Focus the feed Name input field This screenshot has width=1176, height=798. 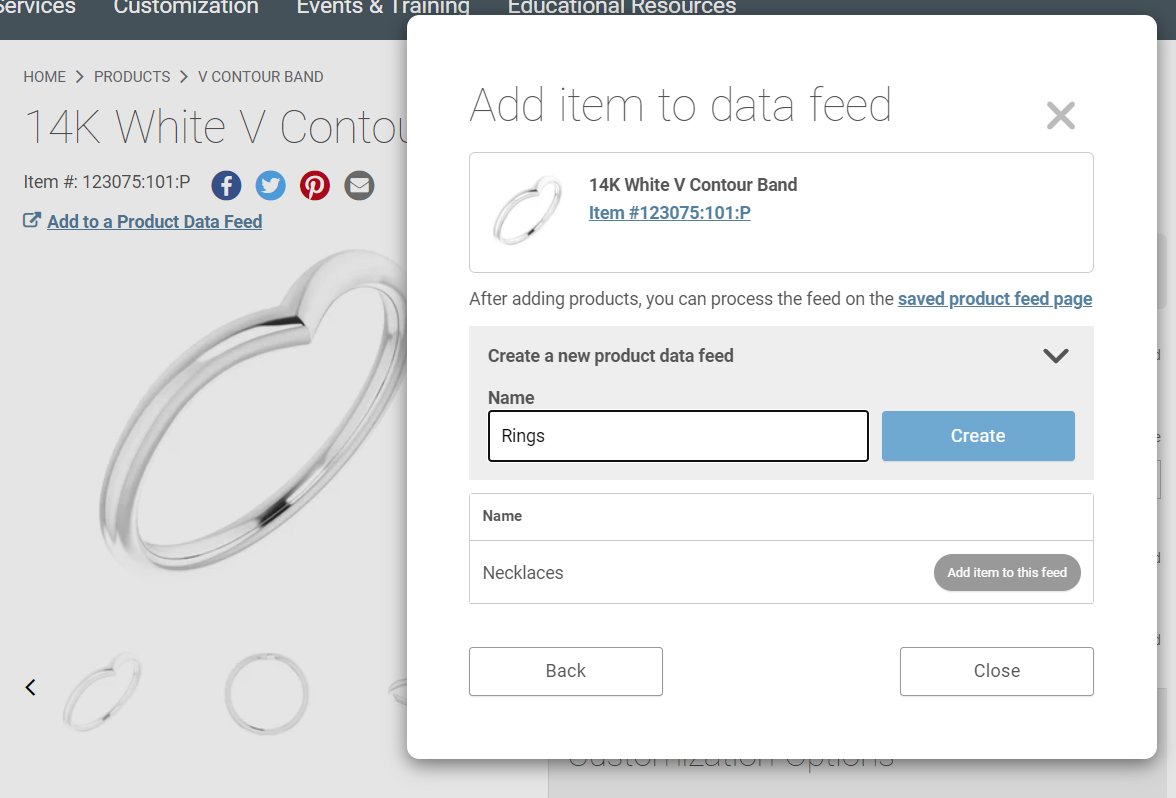click(x=678, y=436)
